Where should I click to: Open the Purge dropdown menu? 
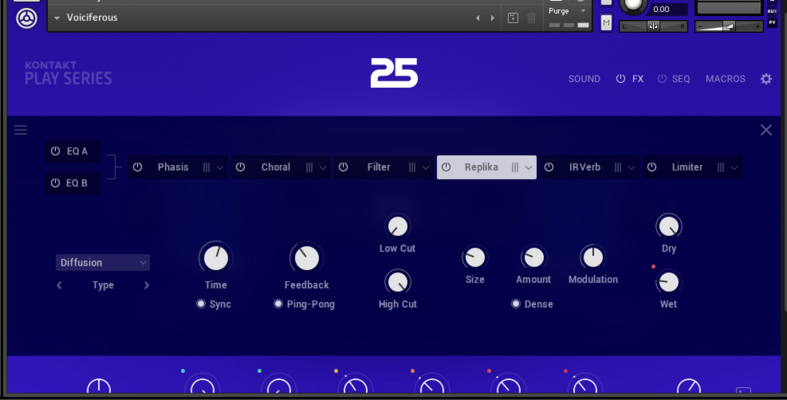pos(568,11)
